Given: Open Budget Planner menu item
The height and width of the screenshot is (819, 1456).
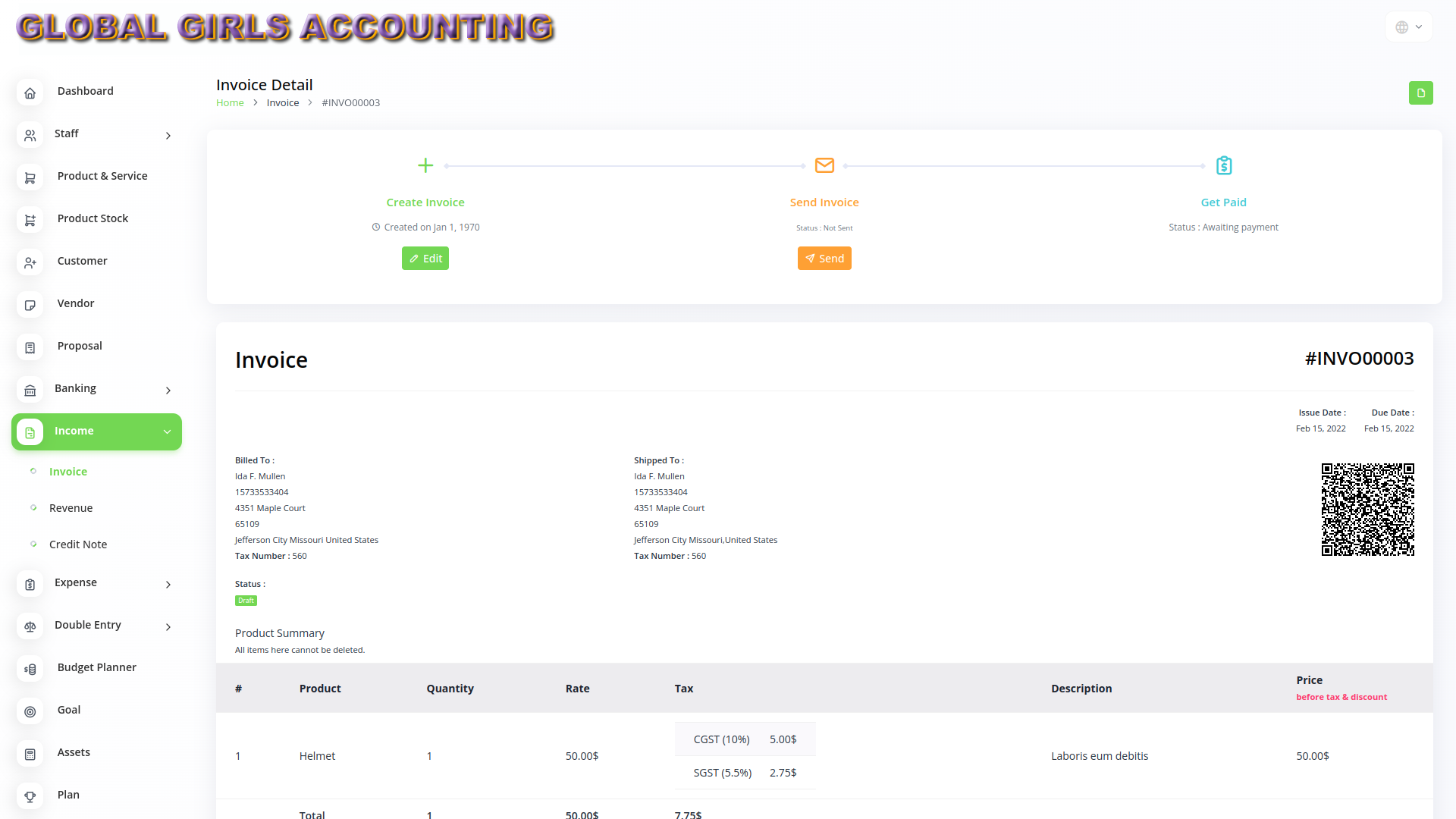Looking at the screenshot, I should (x=96, y=667).
